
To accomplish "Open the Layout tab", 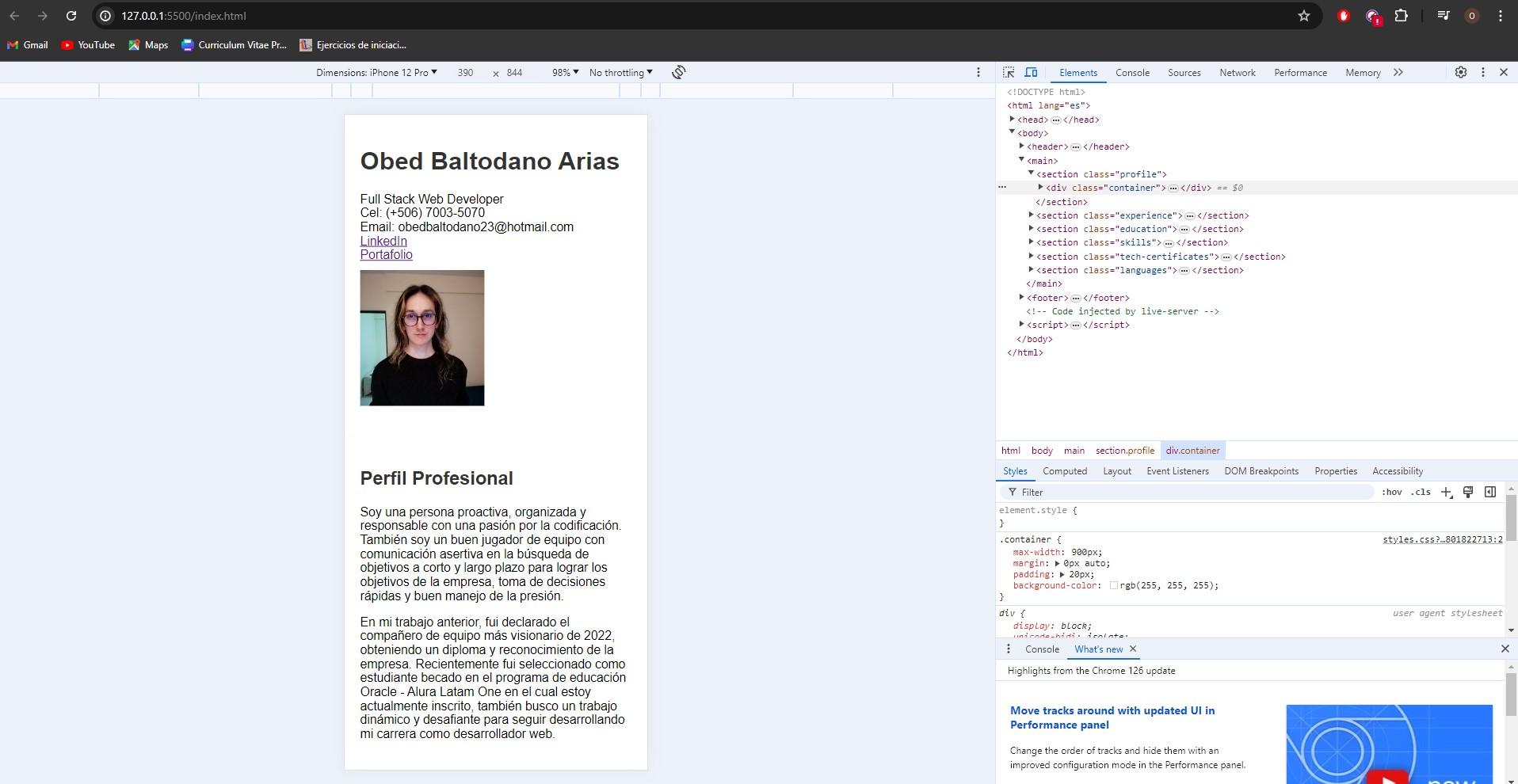I will 1116,471.
